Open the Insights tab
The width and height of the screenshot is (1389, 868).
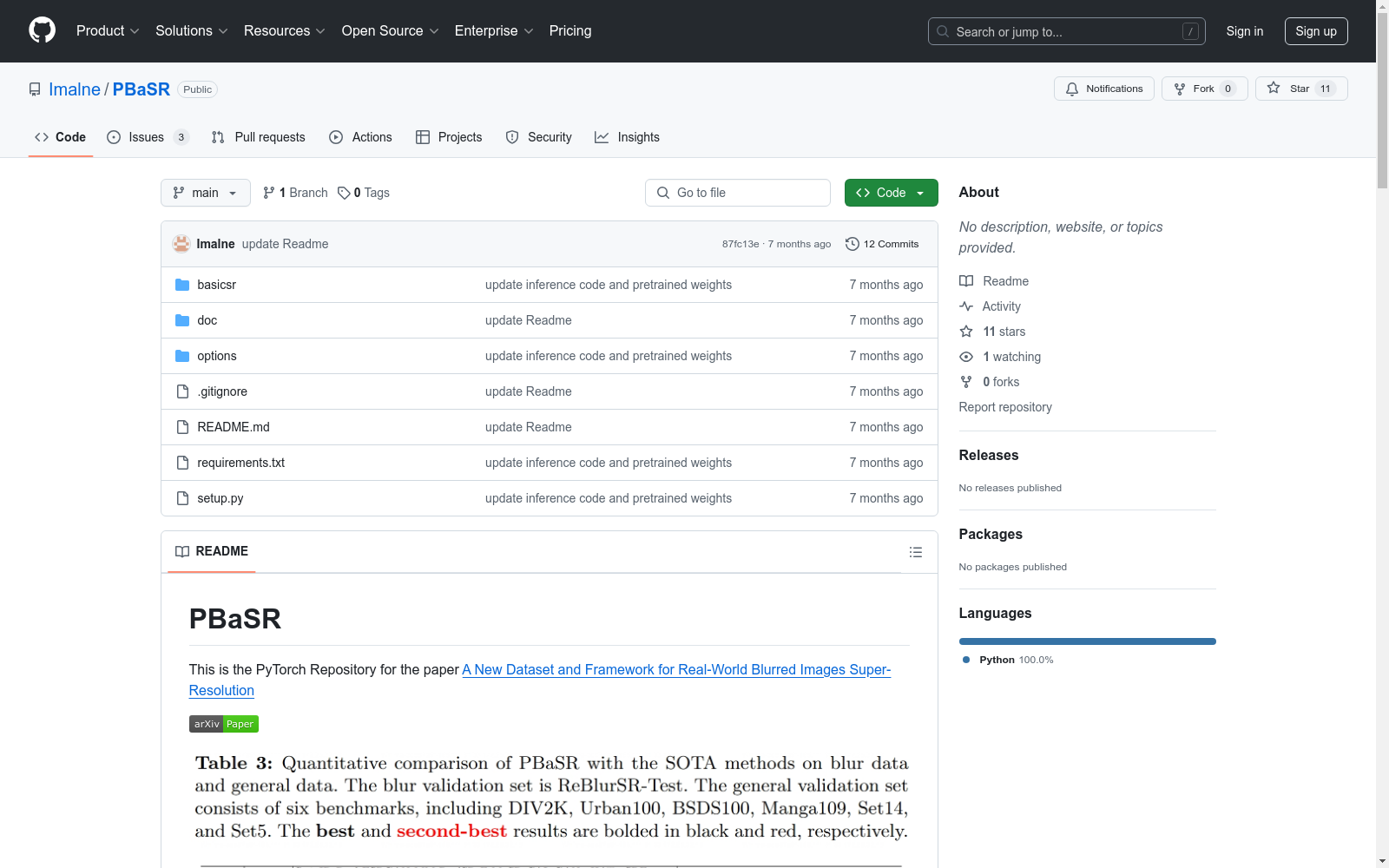[627, 137]
